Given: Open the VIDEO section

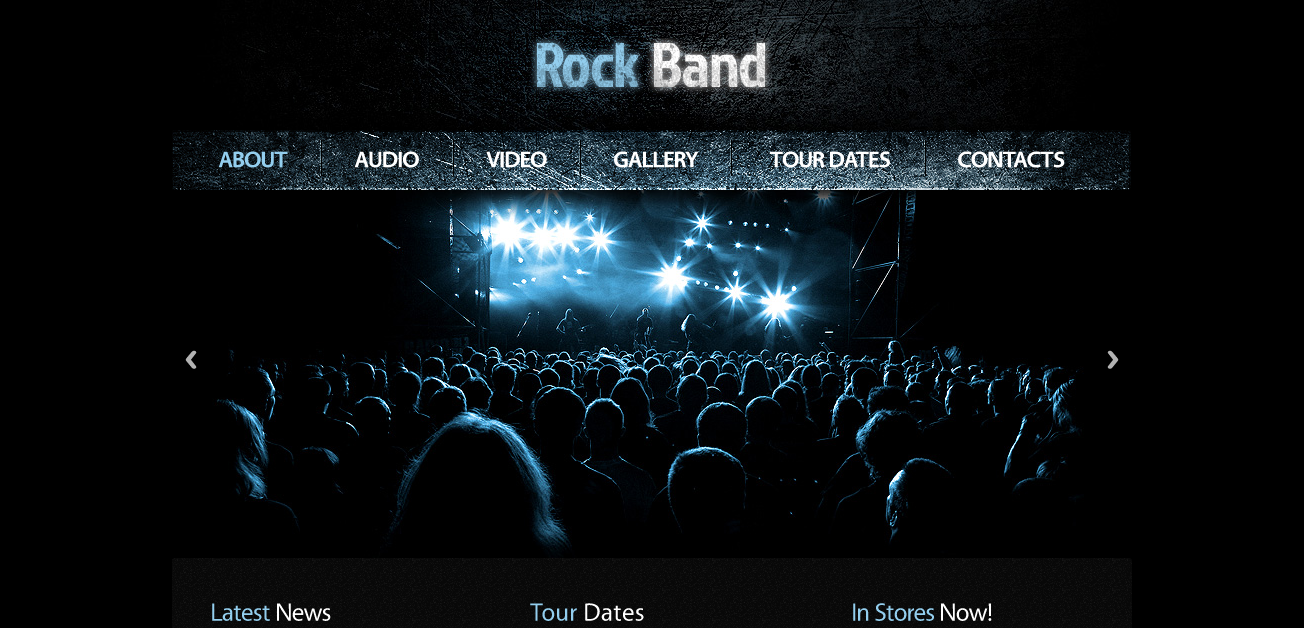Looking at the screenshot, I should tap(517, 160).
